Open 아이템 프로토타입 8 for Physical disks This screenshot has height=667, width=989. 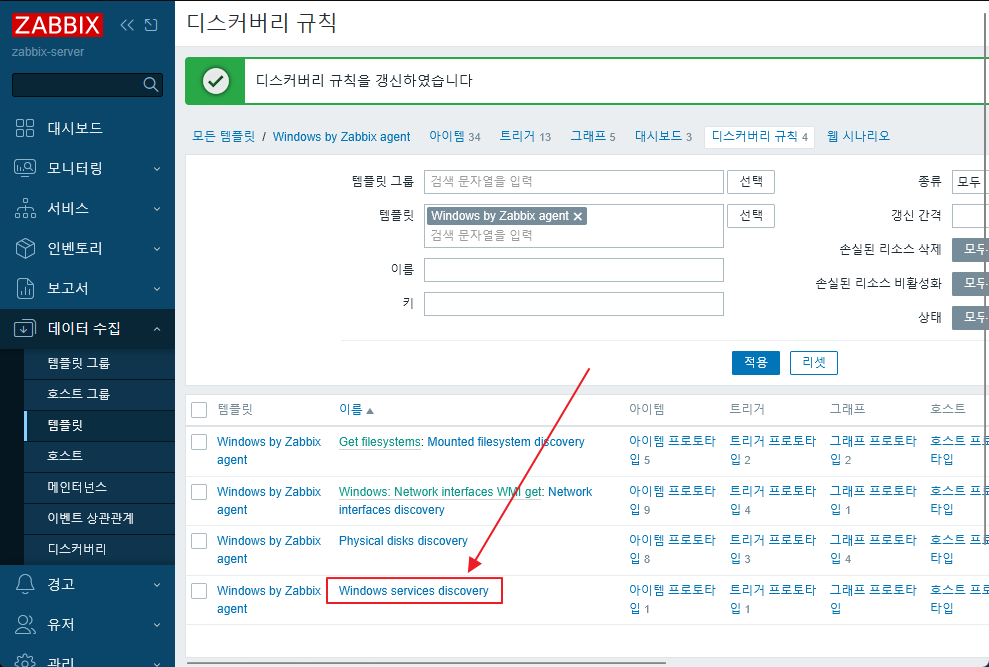click(672, 549)
